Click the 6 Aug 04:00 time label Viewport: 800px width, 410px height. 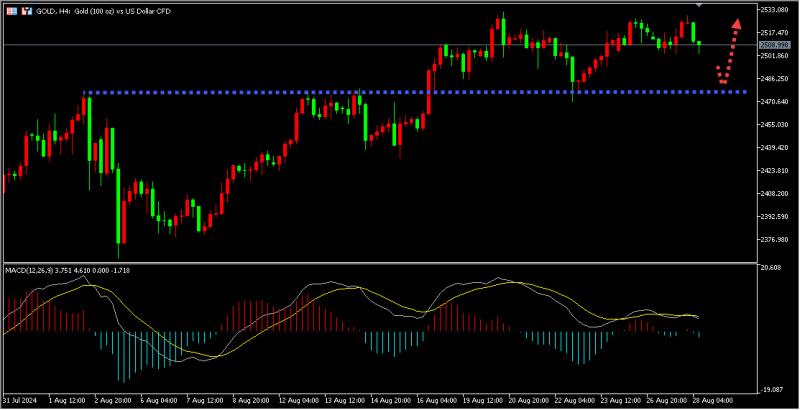pyautogui.click(x=157, y=400)
